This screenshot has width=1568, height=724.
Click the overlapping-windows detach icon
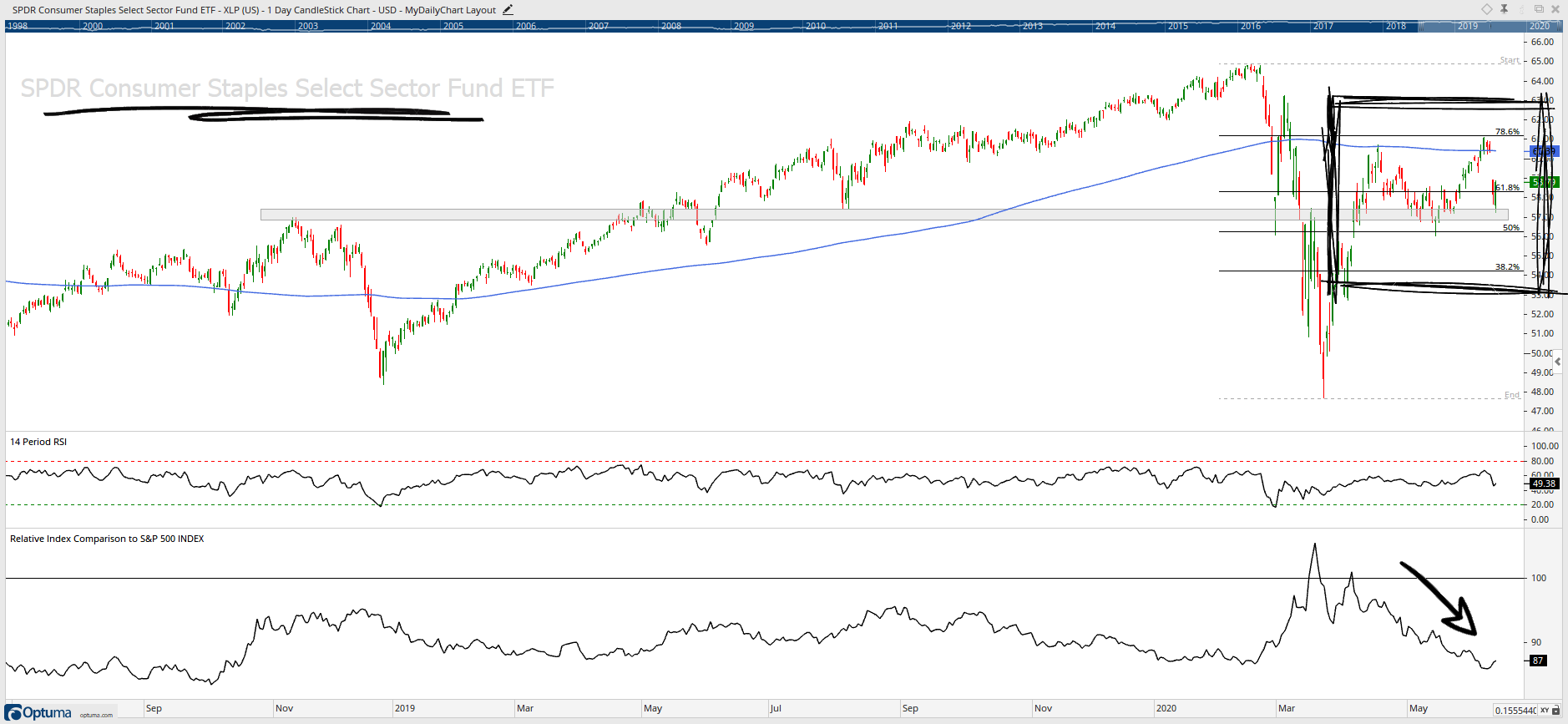pyautogui.click(x=1539, y=9)
